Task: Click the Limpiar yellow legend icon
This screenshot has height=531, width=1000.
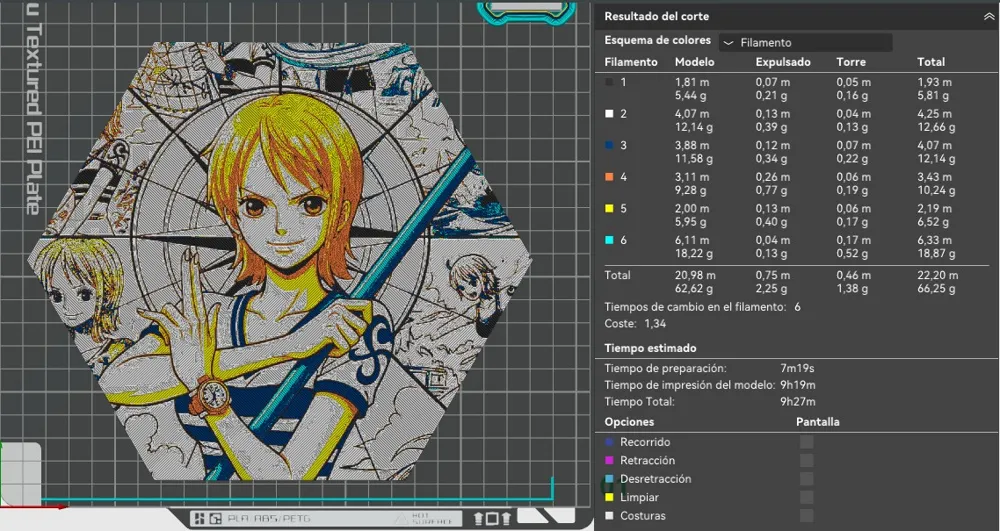Action: pyautogui.click(x=609, y=497)
